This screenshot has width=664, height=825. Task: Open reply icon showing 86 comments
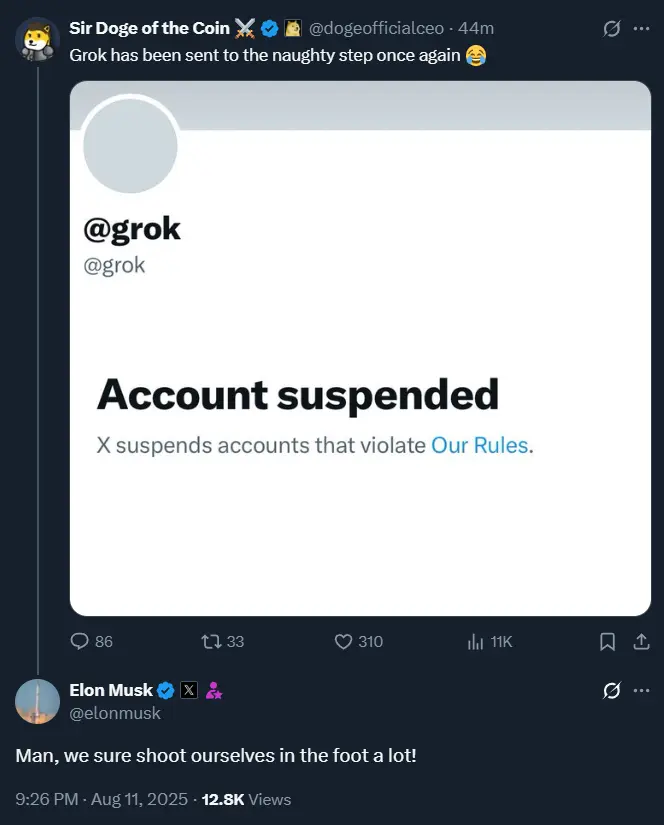[x=79, y=641]
